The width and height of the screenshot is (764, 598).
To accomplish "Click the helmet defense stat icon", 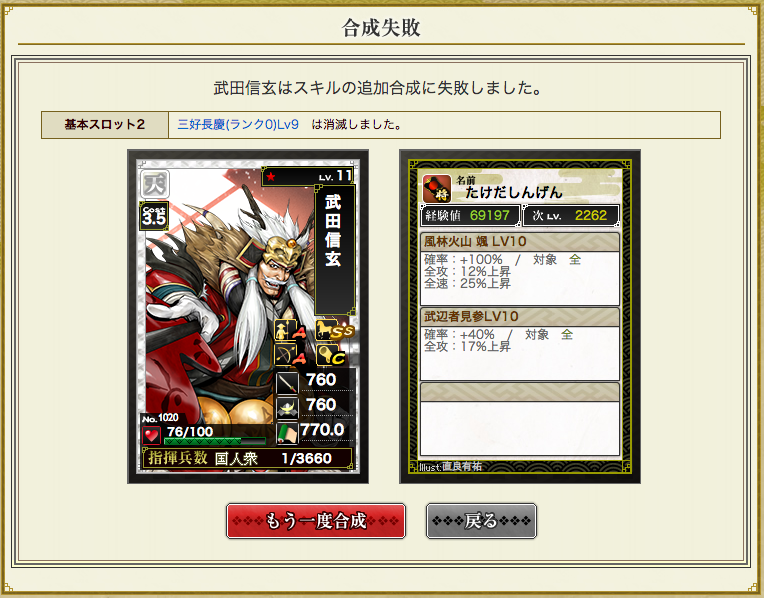I will tap(287, 407).
